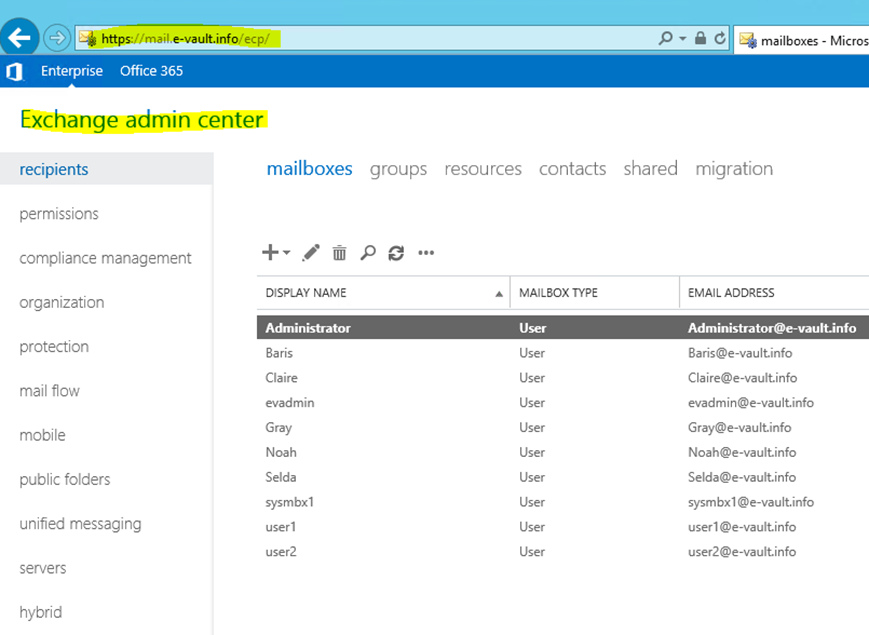Open the address bar dropdown arrow

pyautogui.click(x=683, y=38)
